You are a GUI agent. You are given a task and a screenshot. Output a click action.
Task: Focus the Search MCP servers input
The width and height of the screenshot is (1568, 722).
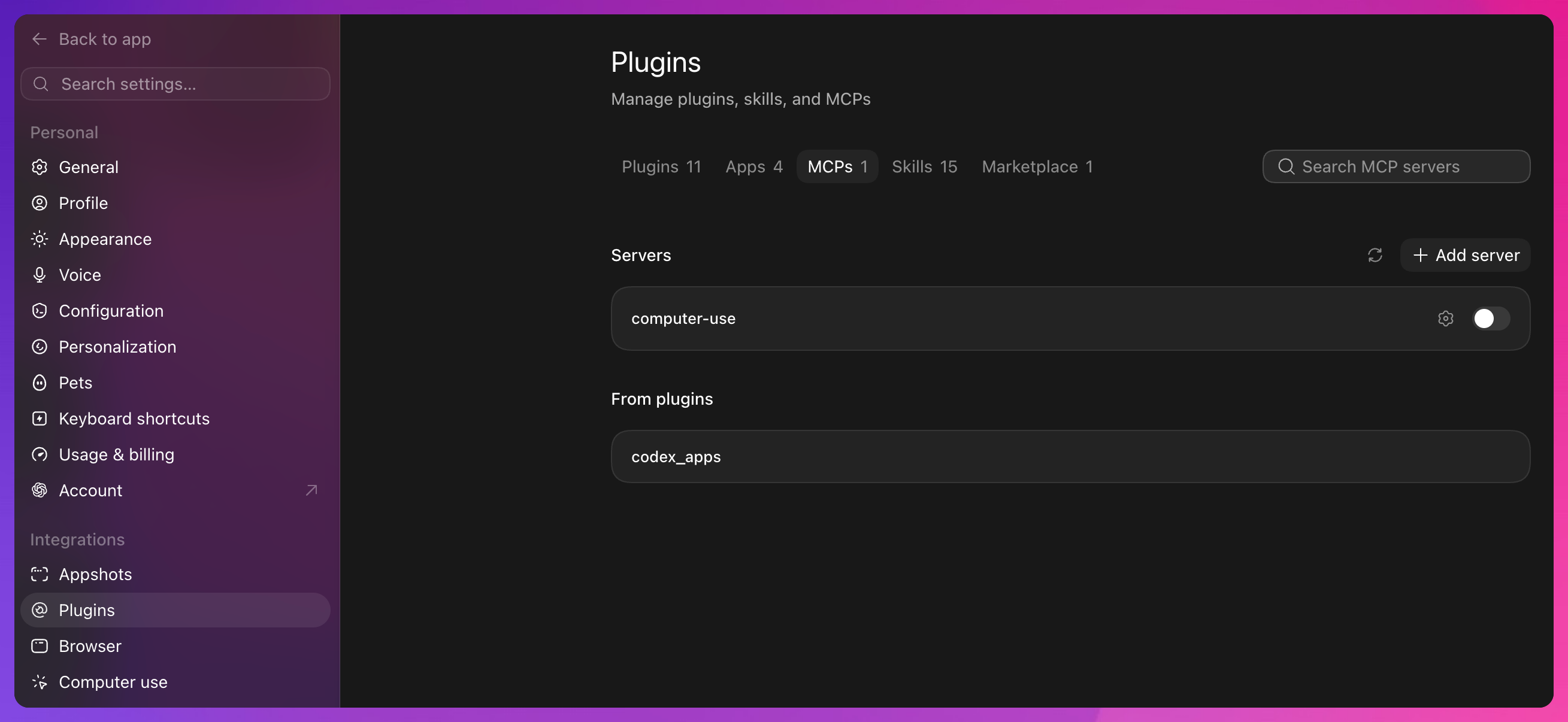click(x=1396, y=166)
